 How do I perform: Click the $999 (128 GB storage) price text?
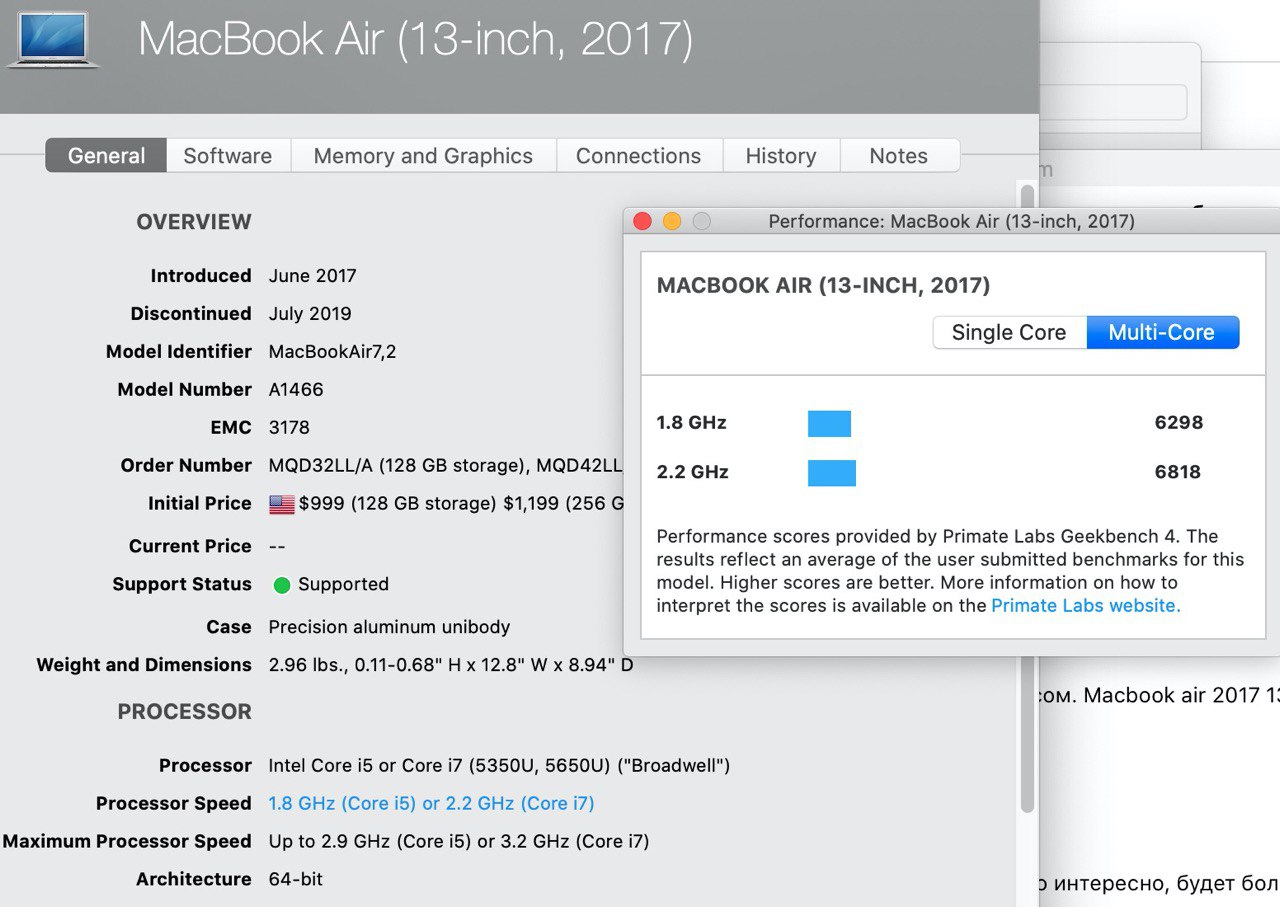click(x=398, y=504)
